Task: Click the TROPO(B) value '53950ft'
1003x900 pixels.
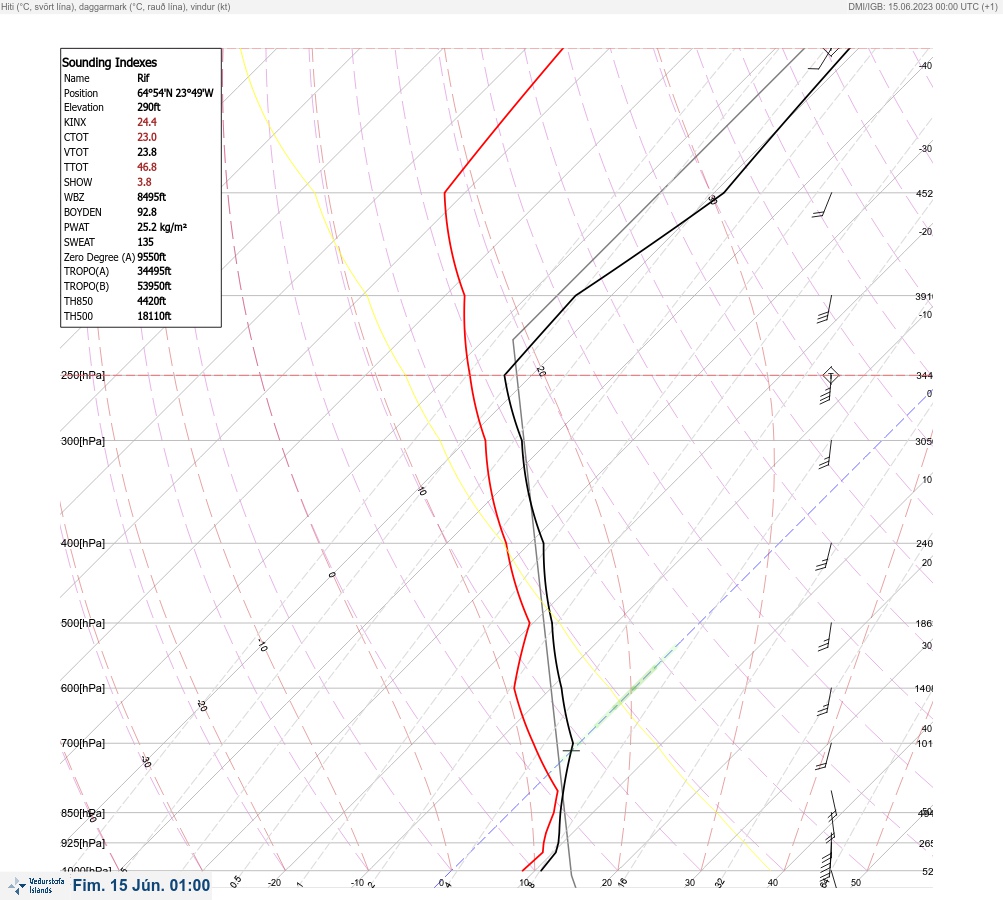Action: 154,286
